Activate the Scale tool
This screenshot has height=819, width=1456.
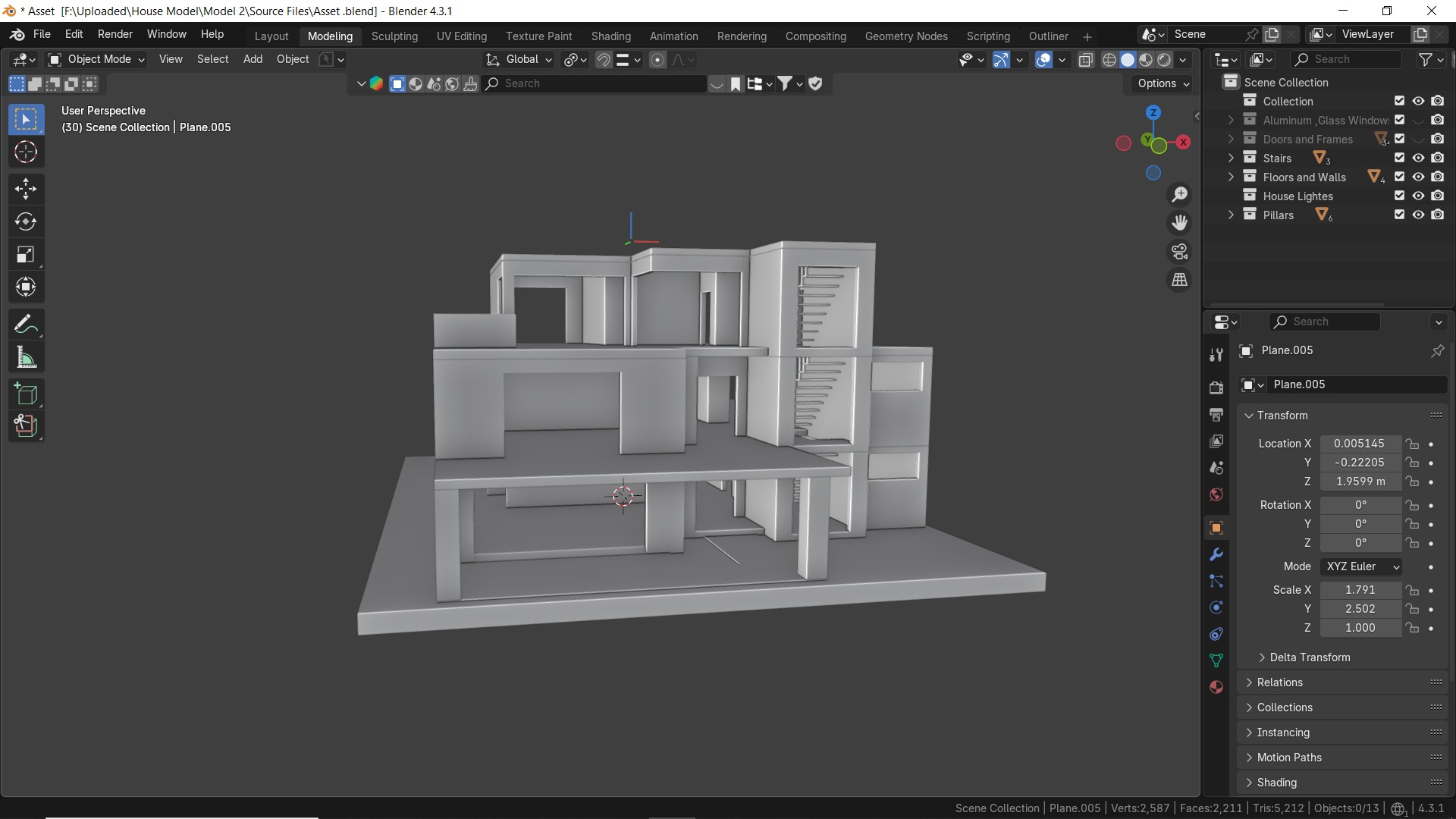pos(26,255)
